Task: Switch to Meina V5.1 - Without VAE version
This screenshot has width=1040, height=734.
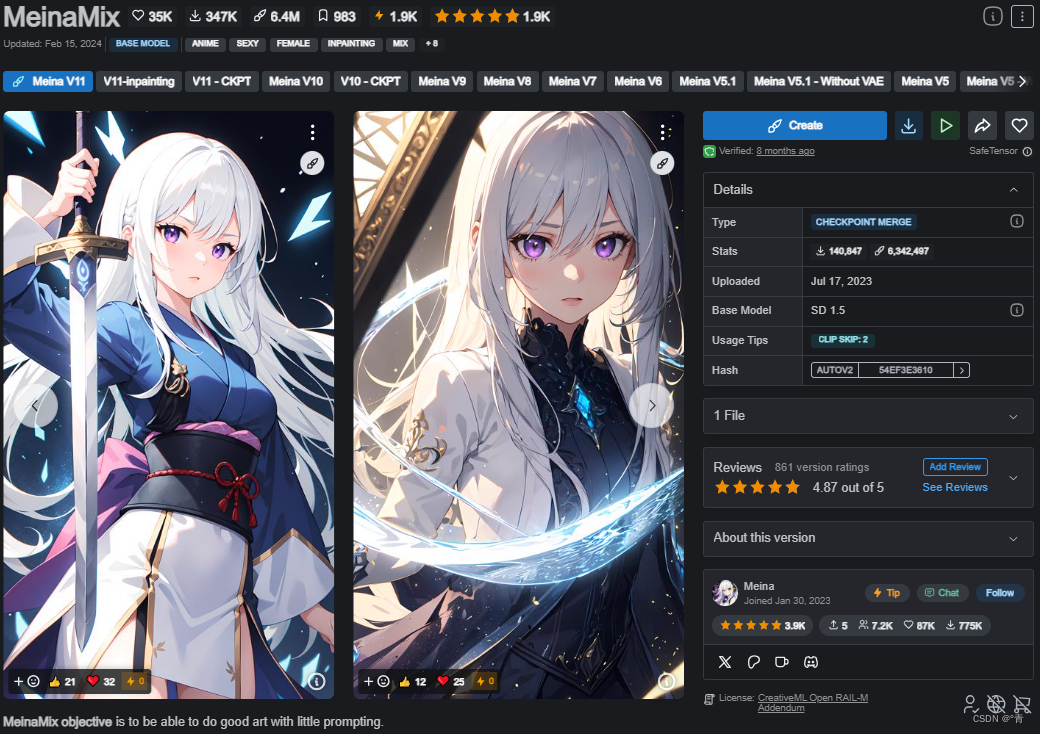Action: click(x=818, y=81)
